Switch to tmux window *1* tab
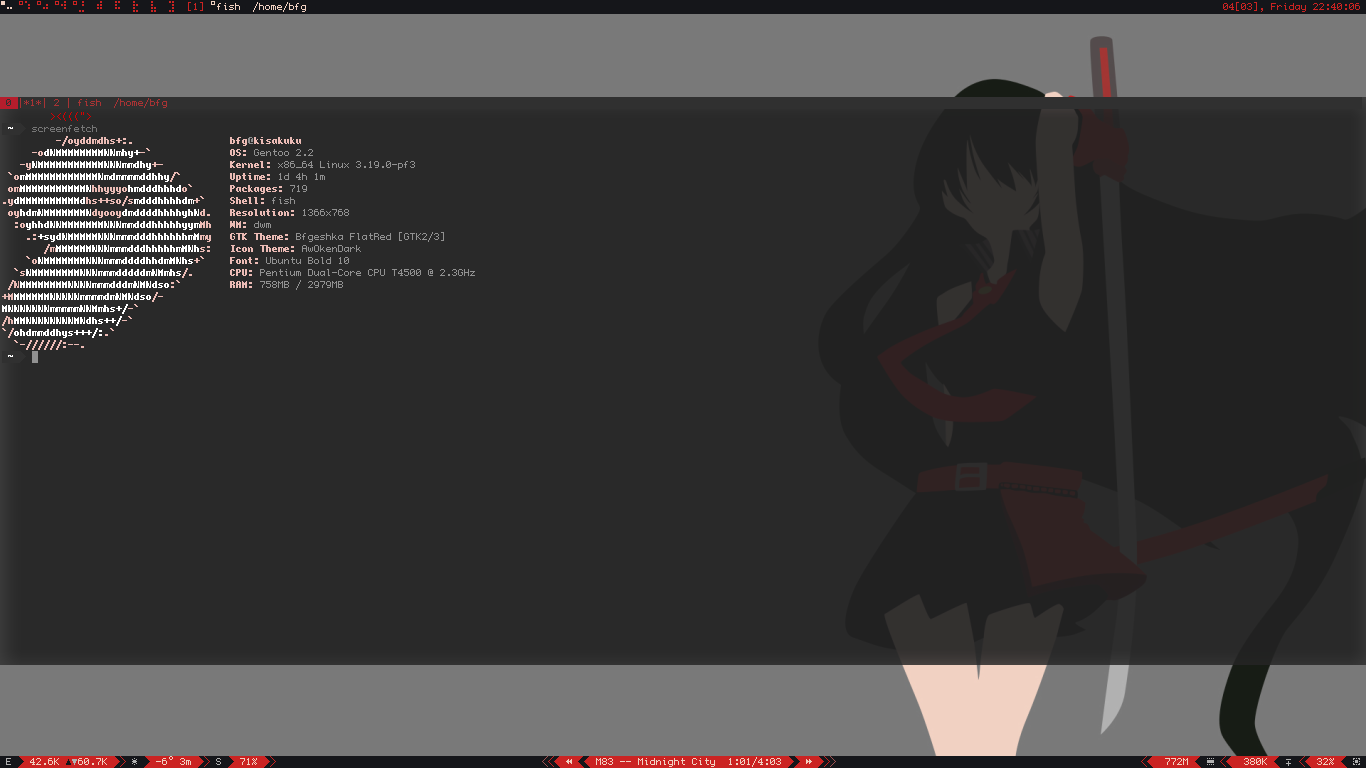Viewport: 1366px width, 768px height. click(x=34, y=103)
